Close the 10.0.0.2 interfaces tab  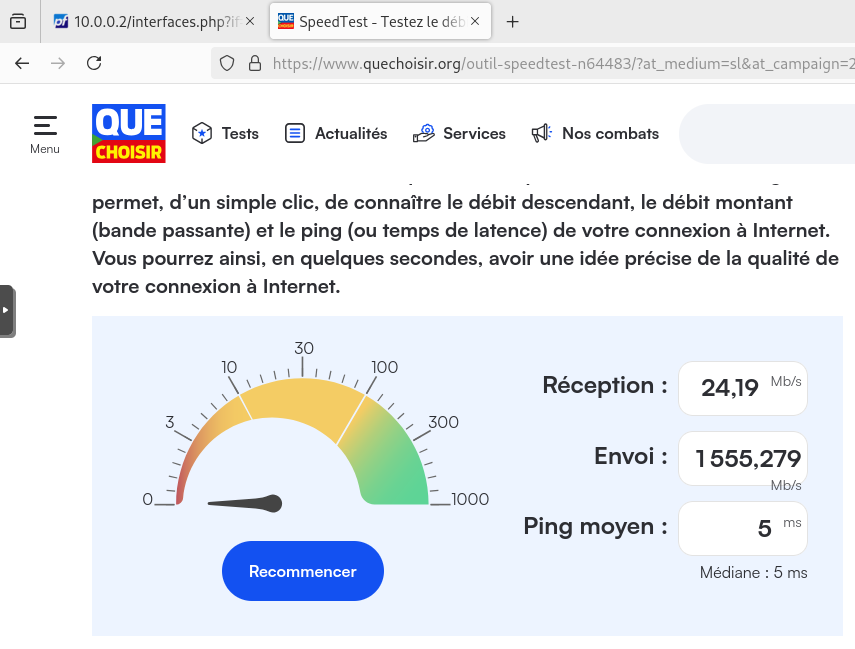(249, 21)
